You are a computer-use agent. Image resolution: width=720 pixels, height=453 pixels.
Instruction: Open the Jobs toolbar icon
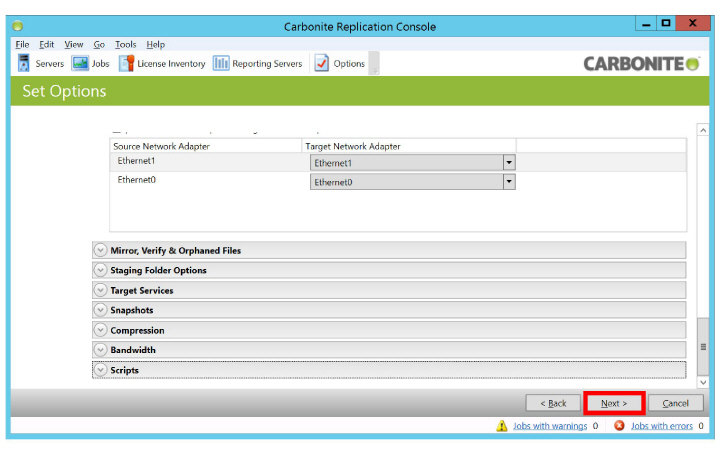(80, 63)
